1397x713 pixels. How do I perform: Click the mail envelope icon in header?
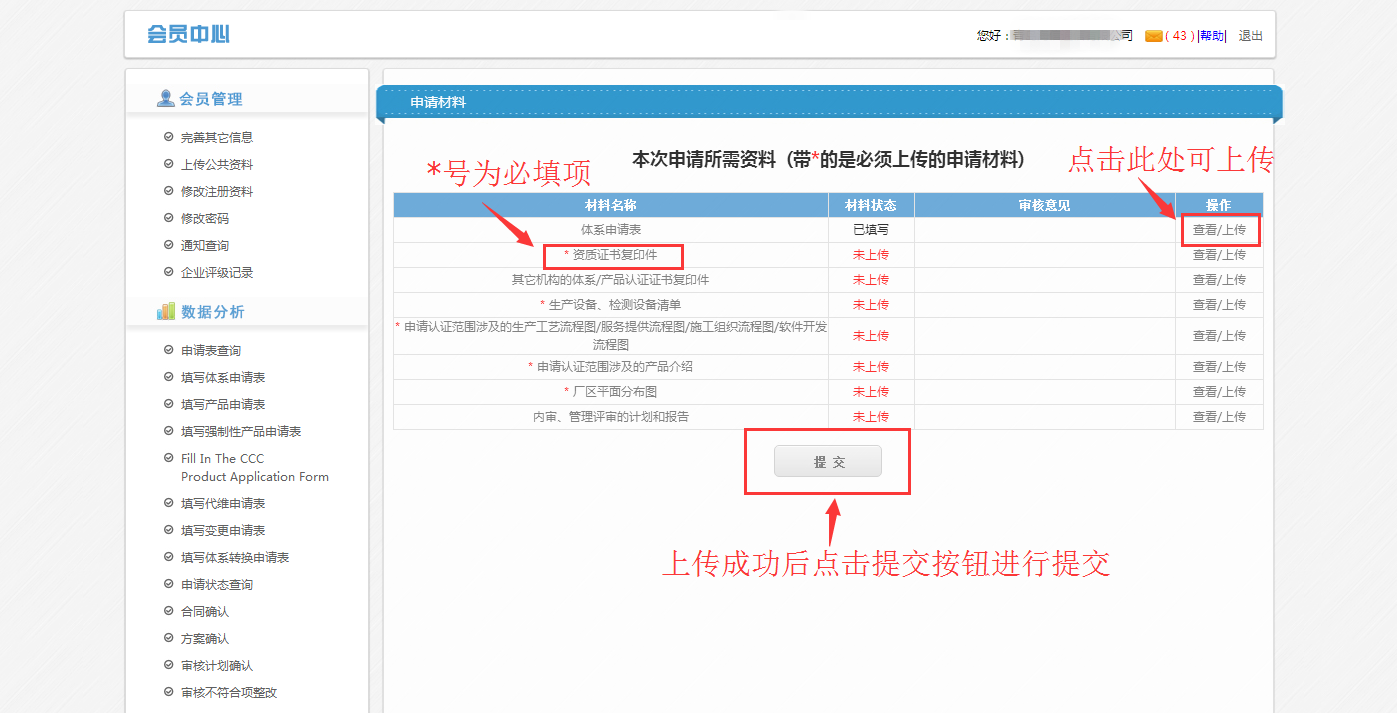pos(1153,36)
